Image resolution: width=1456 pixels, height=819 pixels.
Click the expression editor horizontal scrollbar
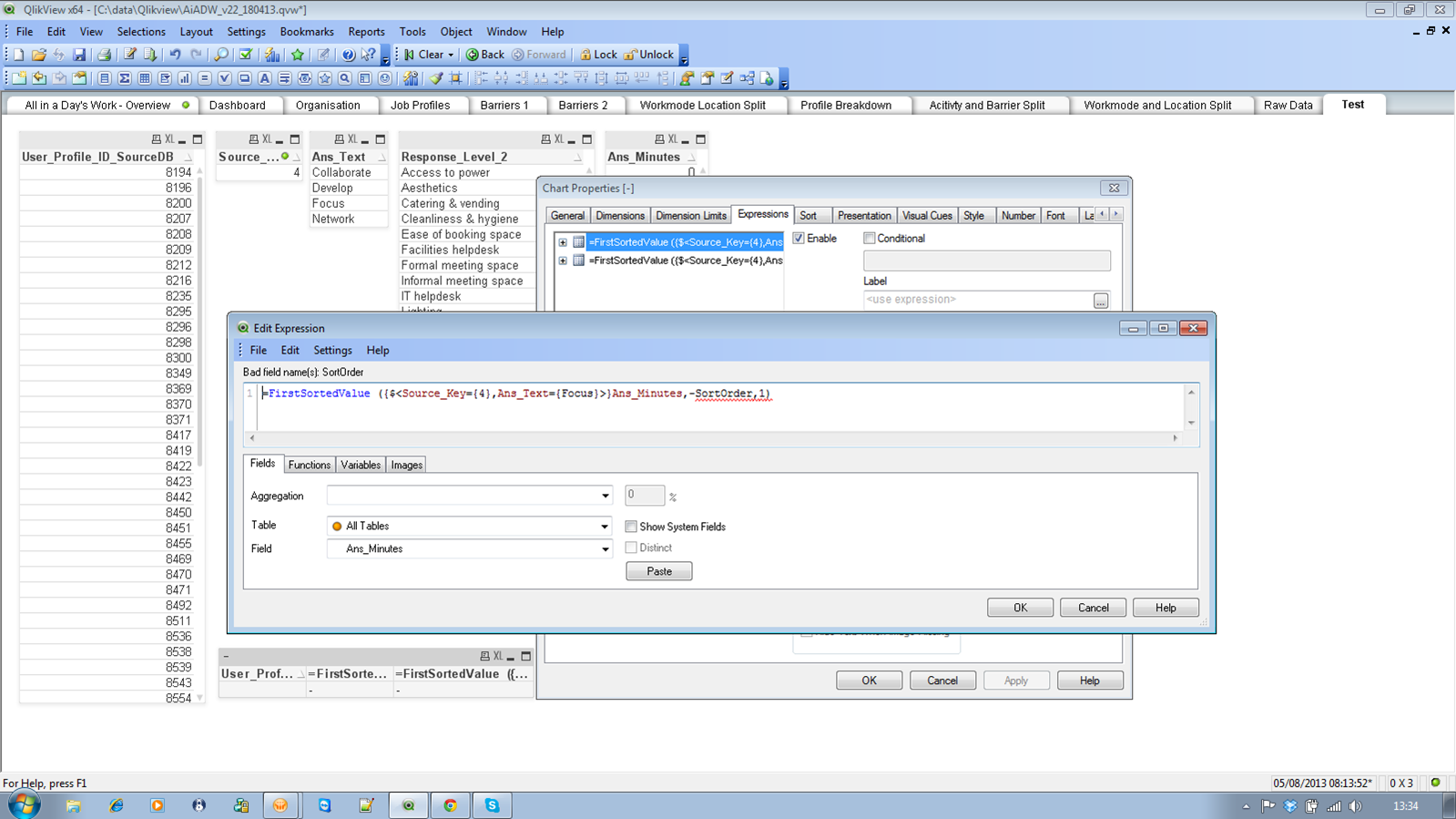(712, 438)
